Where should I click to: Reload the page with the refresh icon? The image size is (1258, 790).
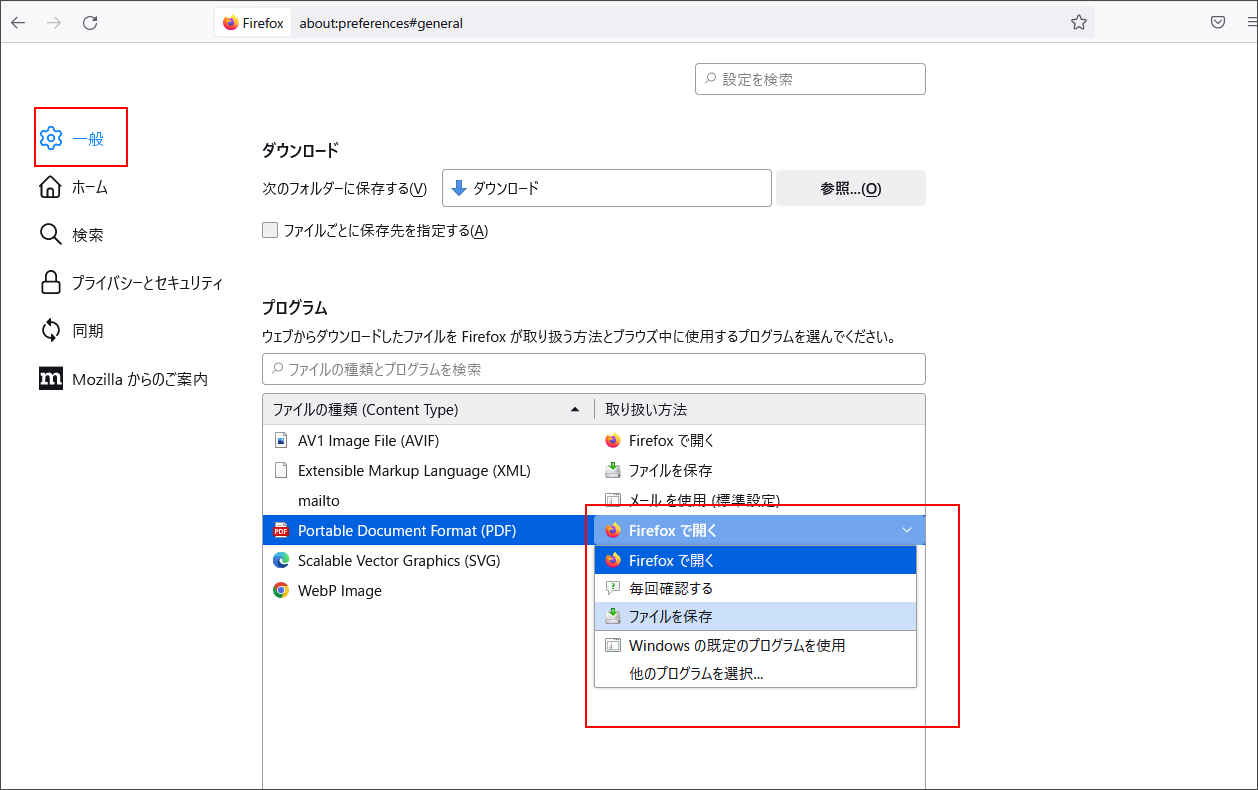tap(90, 21)
